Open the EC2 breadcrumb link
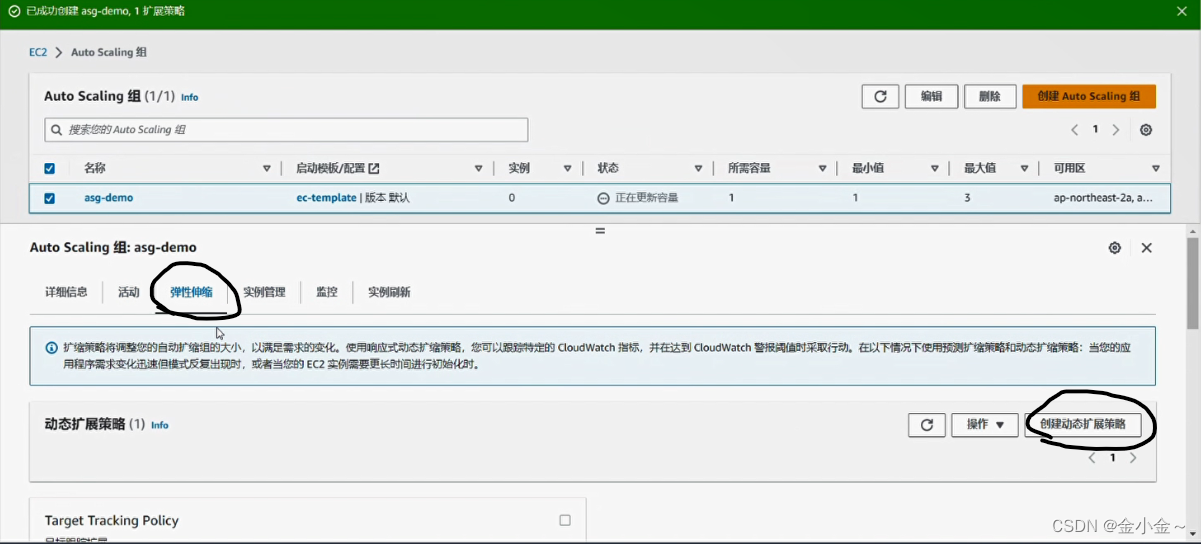Viewport: 1201px width, 544px height. pyautogui.click(x=38, y=52)
